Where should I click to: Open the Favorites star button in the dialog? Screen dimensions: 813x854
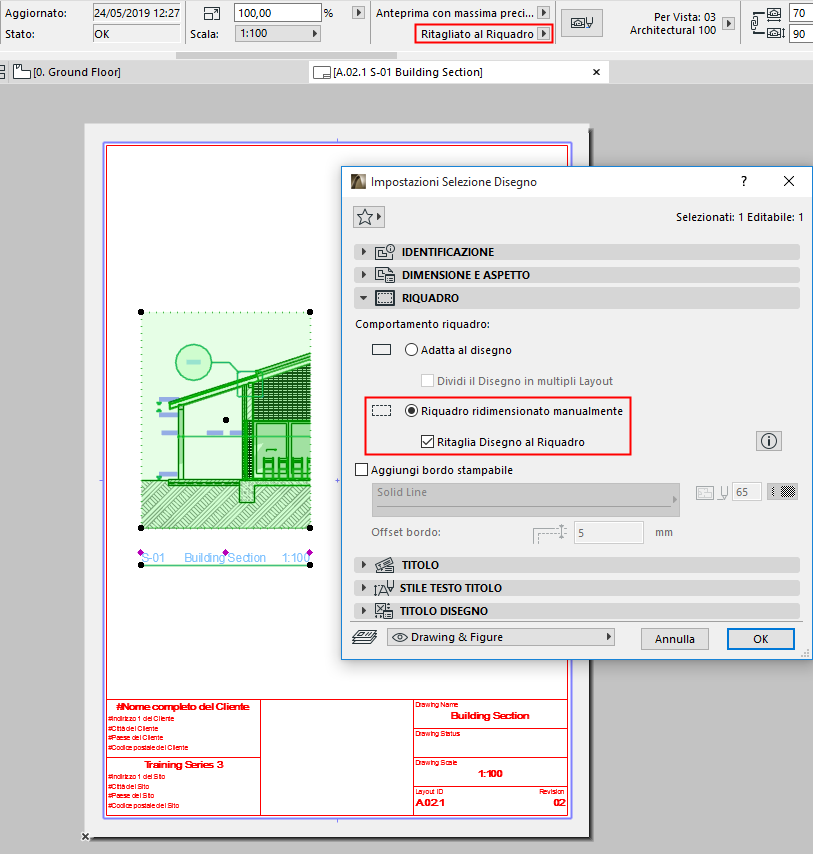[369, 217]
